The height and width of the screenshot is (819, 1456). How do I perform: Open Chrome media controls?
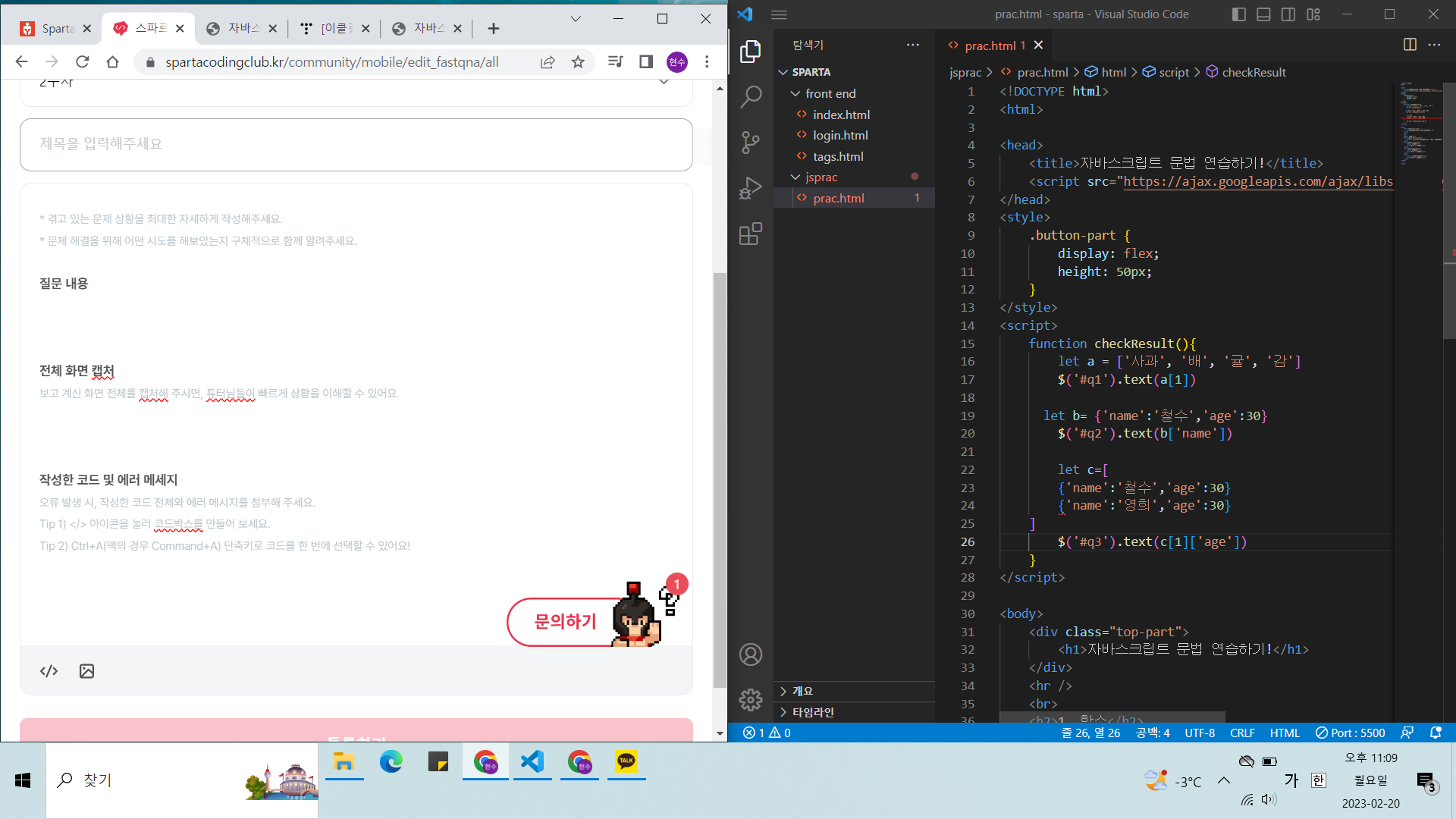pos(616,62)
